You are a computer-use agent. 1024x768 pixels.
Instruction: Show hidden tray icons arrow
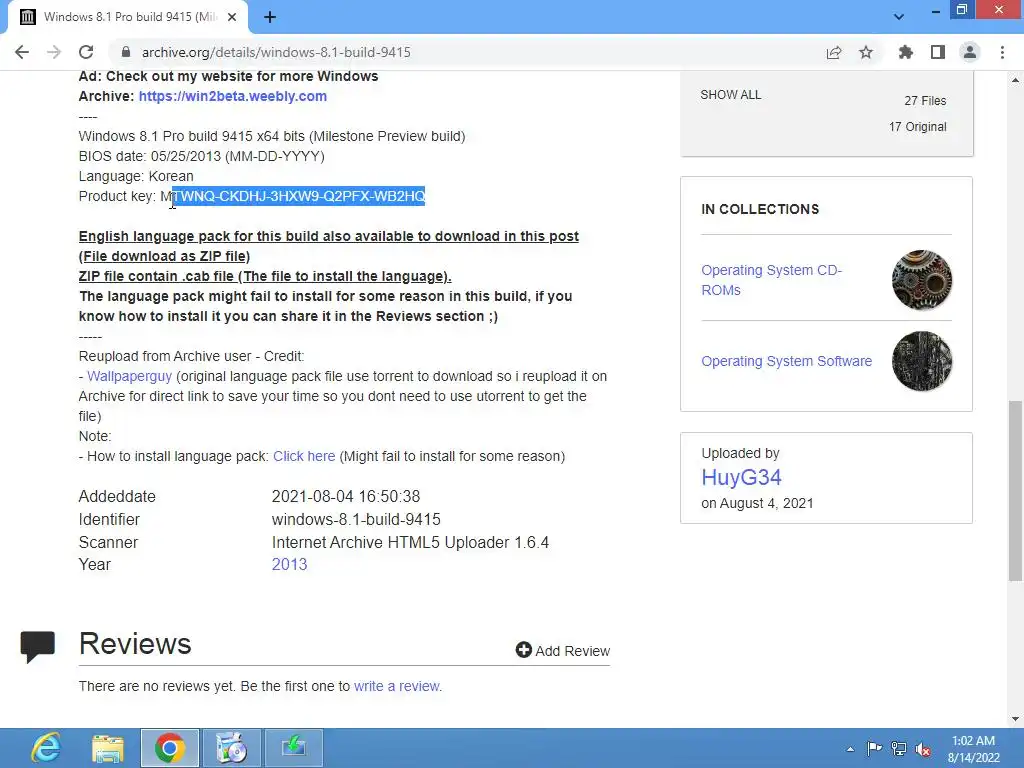click(x=850, y=749)
